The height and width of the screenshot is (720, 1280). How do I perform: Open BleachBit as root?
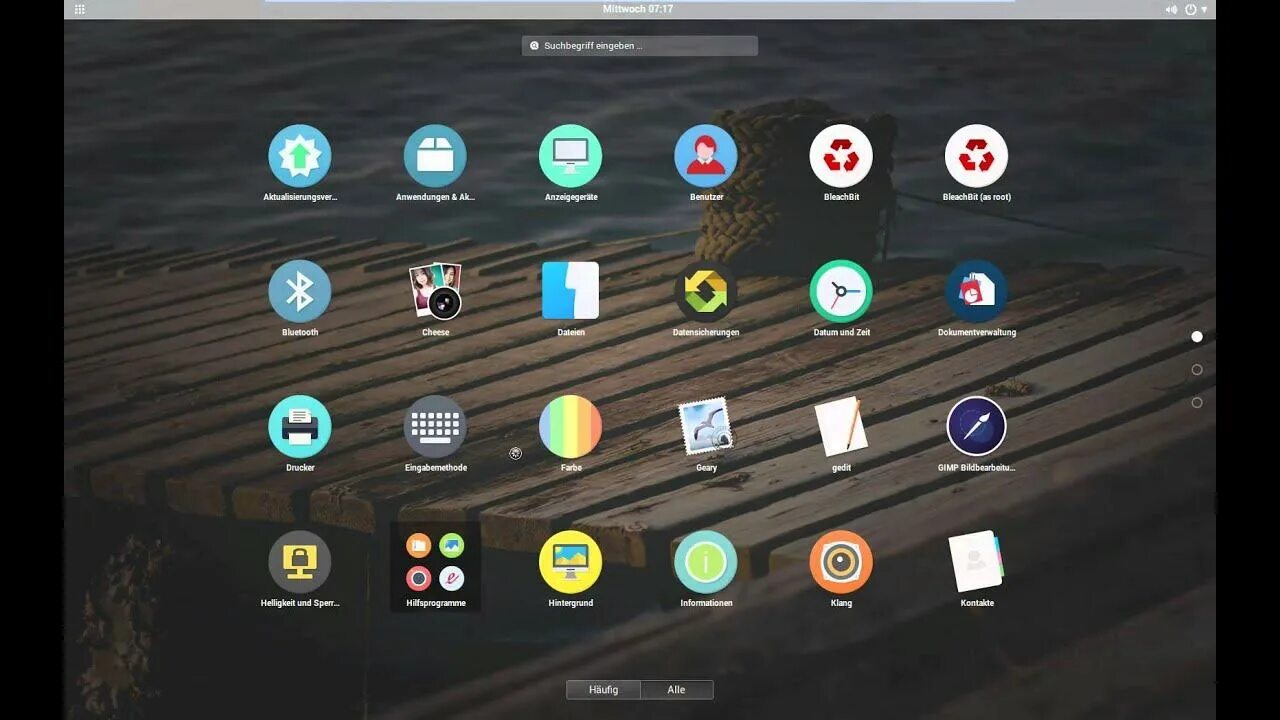tap(976, 155)
